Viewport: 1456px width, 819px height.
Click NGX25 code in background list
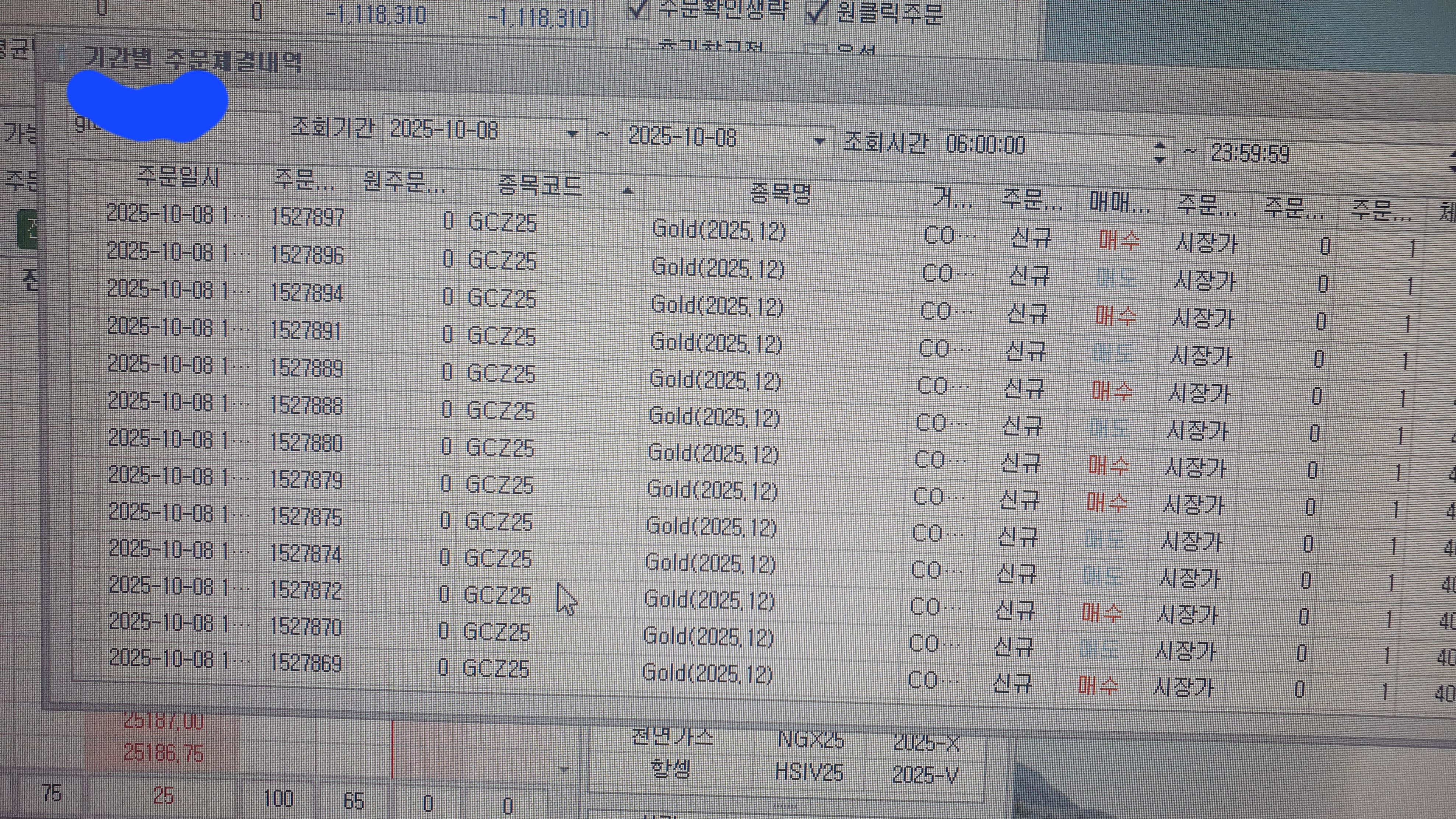811,739
